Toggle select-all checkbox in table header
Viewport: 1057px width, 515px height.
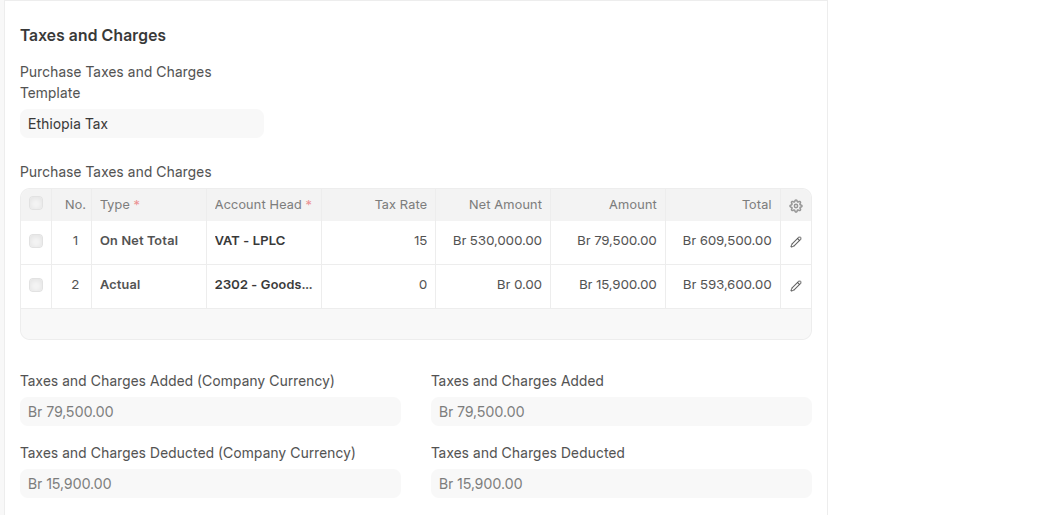tap(36, 204)
